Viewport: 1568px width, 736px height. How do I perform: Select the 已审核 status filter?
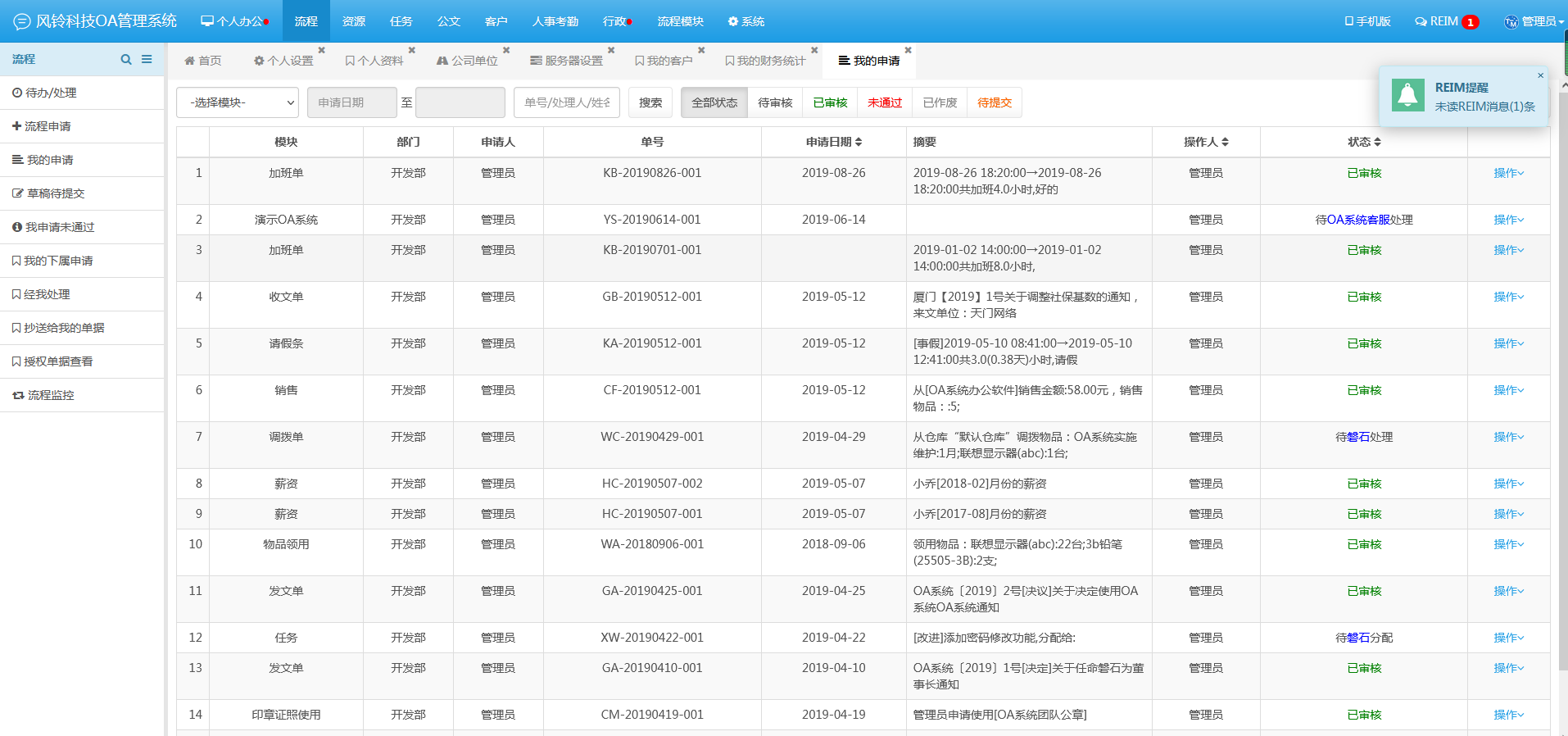[830, 102]
